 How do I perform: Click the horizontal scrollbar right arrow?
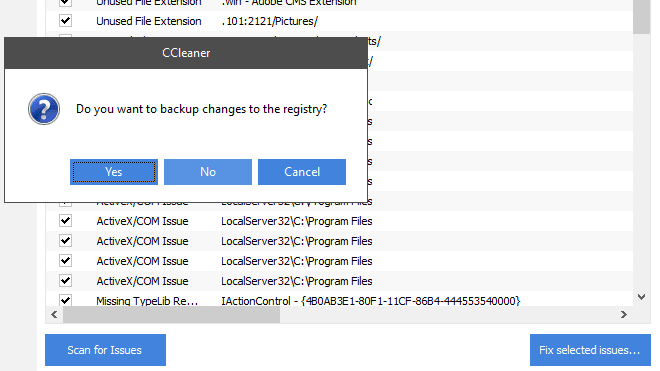click(624, 315)
